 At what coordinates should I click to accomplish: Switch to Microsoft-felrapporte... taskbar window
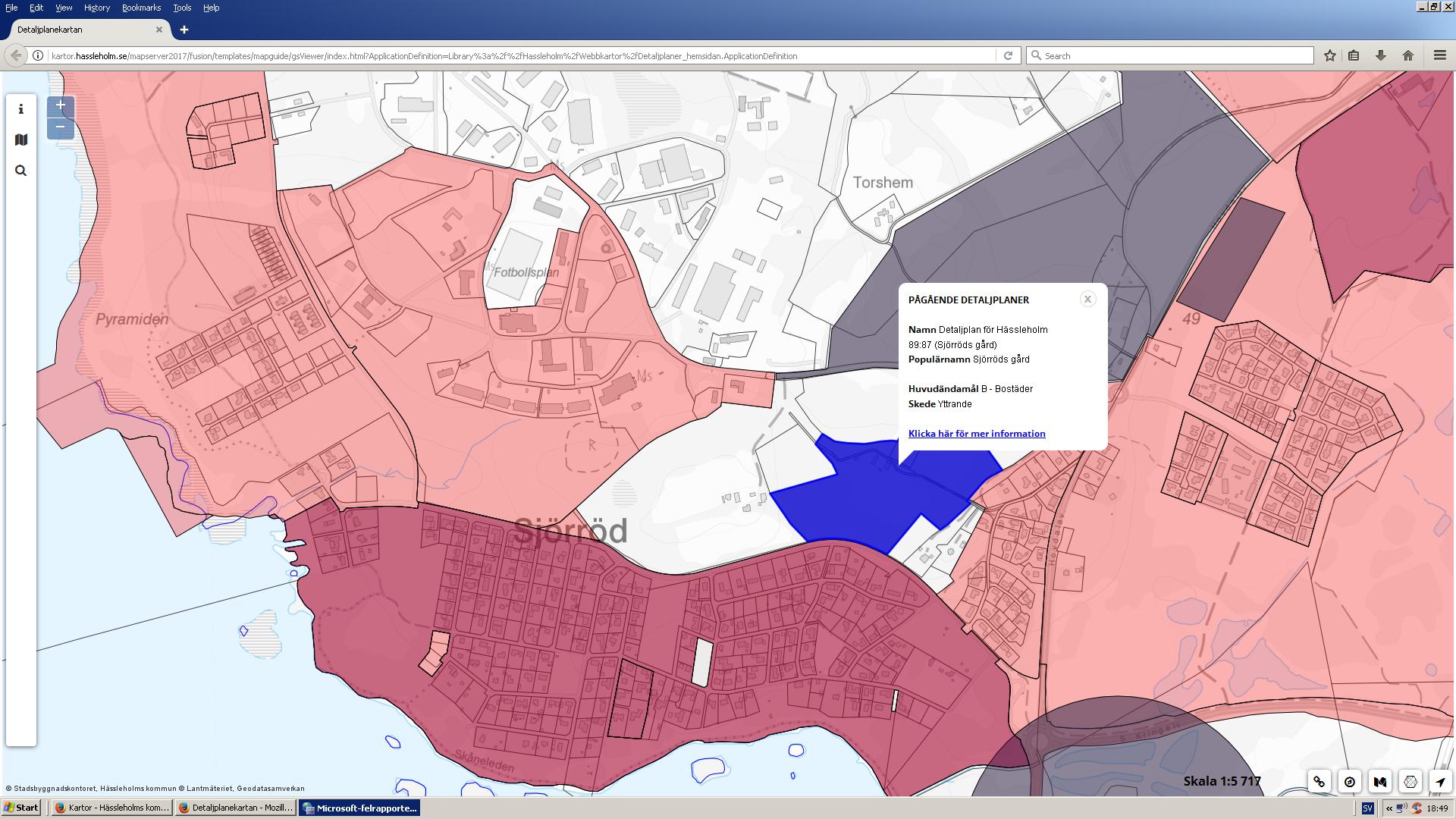tap(359, 808)
